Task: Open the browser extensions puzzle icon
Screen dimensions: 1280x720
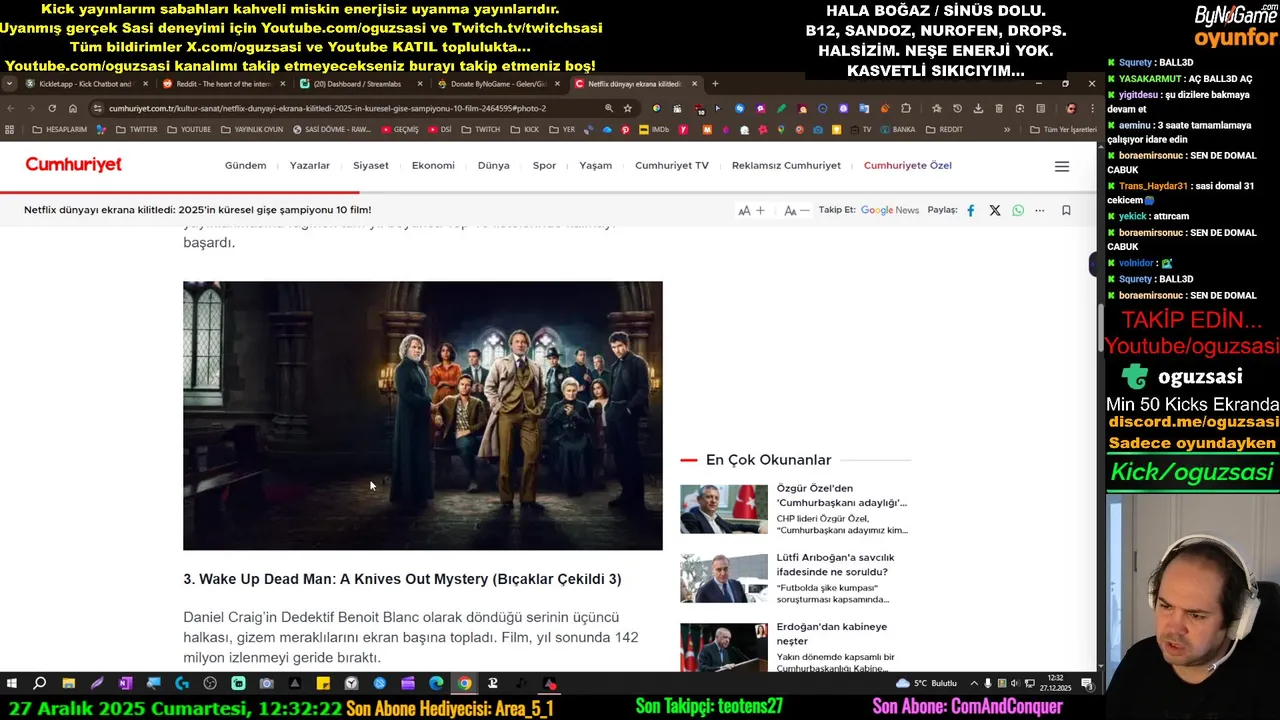Action: coord(906,108)
